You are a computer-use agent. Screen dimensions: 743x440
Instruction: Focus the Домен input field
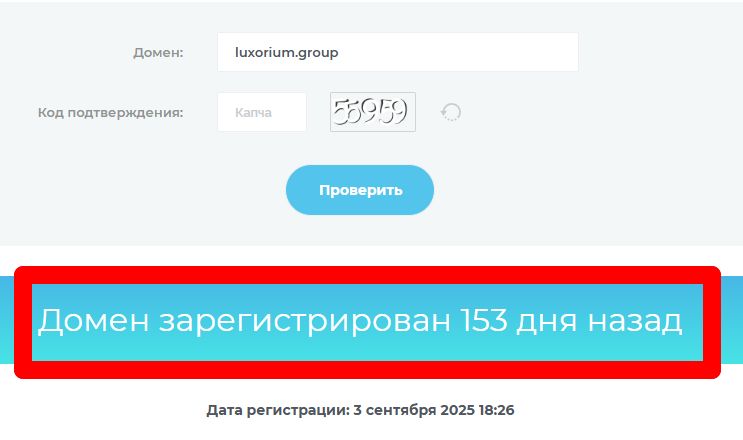(x=398, y=52)
